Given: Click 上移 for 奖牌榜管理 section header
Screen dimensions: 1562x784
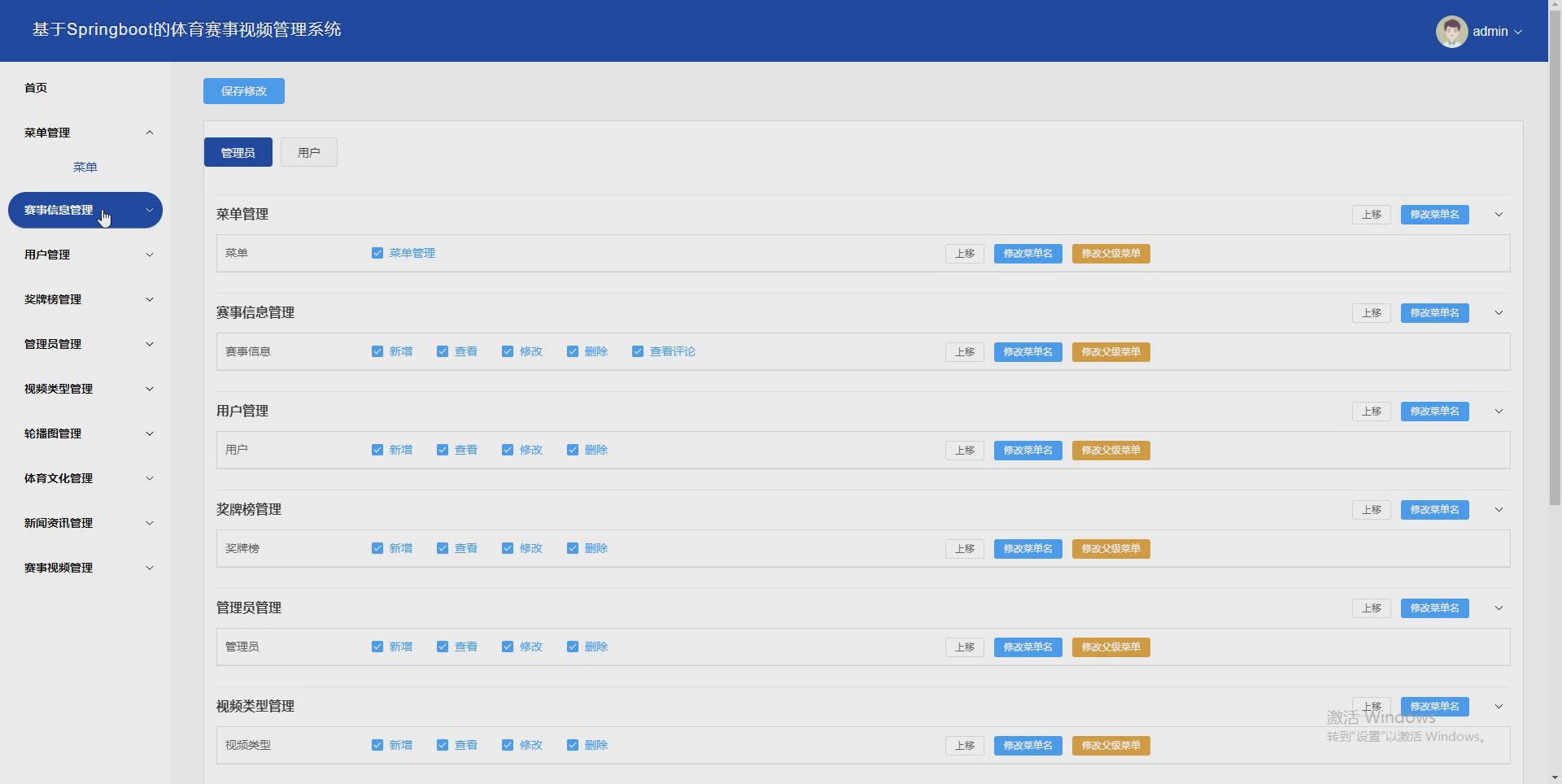Looking at the screenshot, I should tap(1372, 510).
